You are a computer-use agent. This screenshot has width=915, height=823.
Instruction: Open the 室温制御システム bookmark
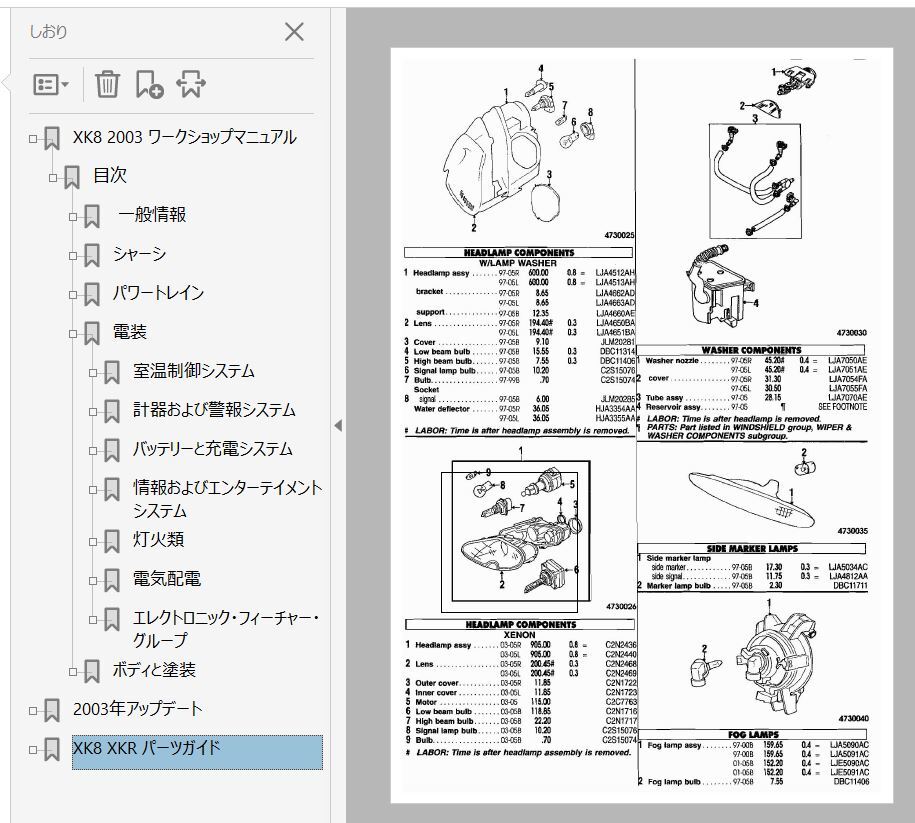[x=194, y=371]
